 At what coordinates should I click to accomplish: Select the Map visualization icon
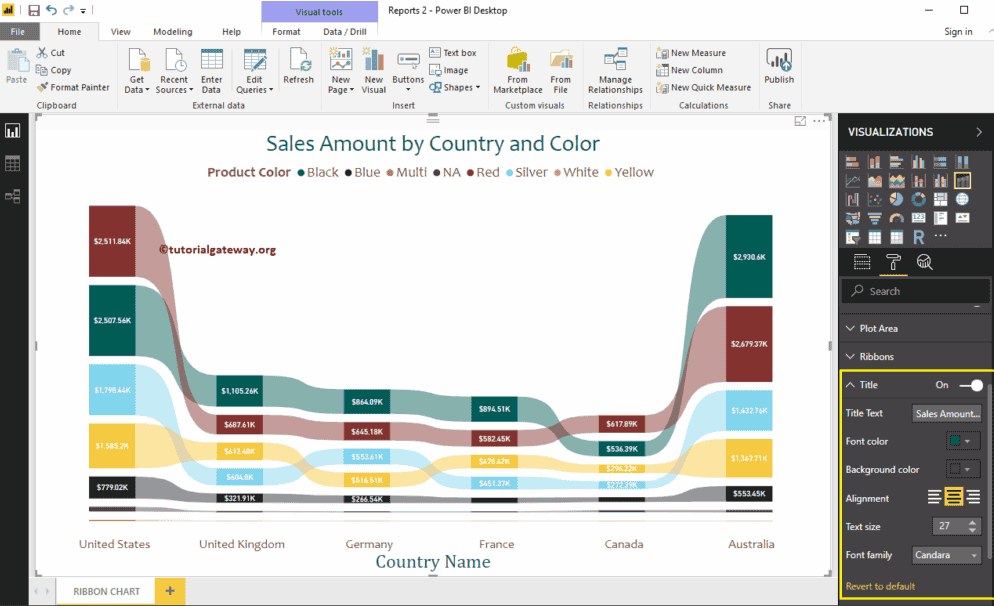(x=963, y=198)
